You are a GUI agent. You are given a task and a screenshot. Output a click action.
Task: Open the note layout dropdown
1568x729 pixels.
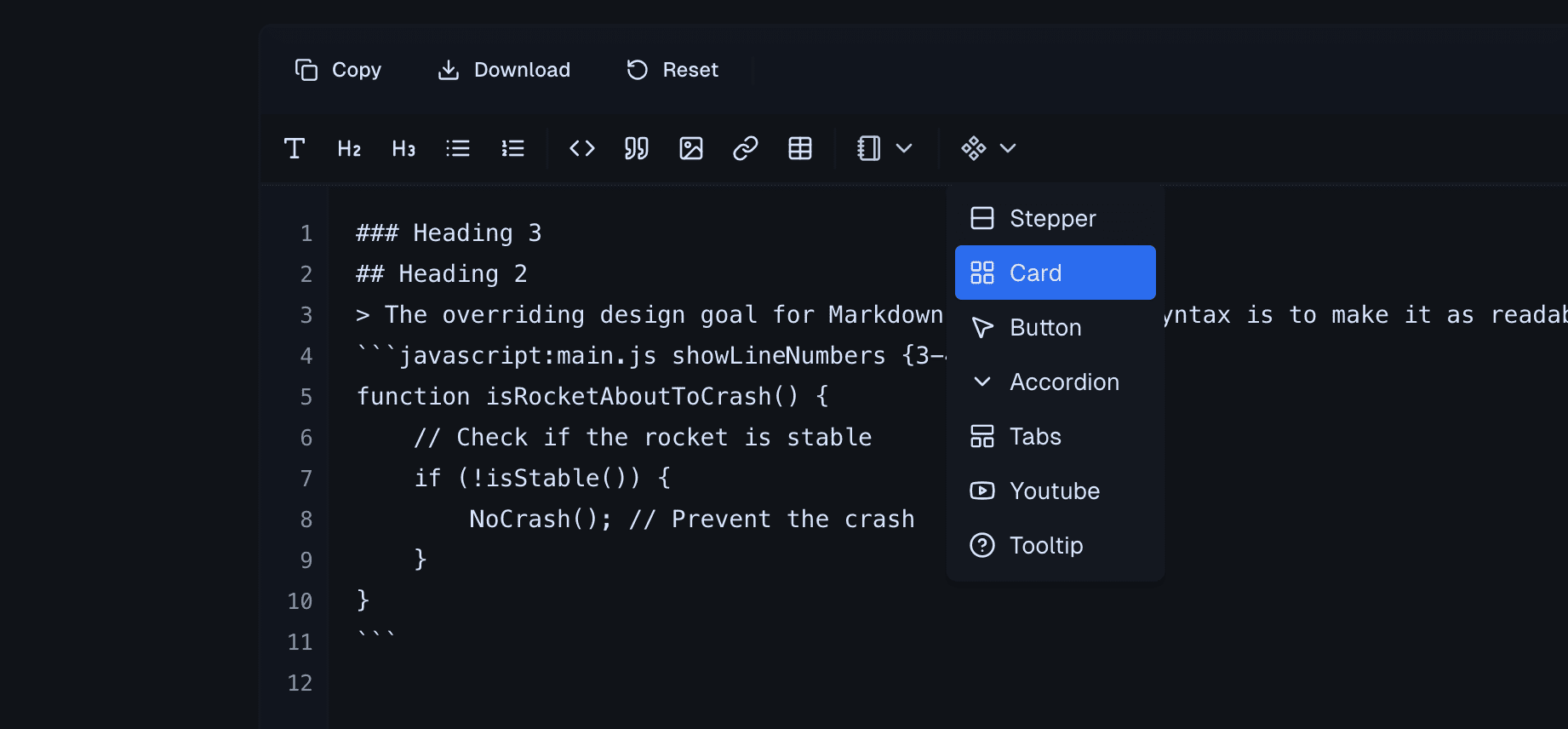click(x=884, y=148)
